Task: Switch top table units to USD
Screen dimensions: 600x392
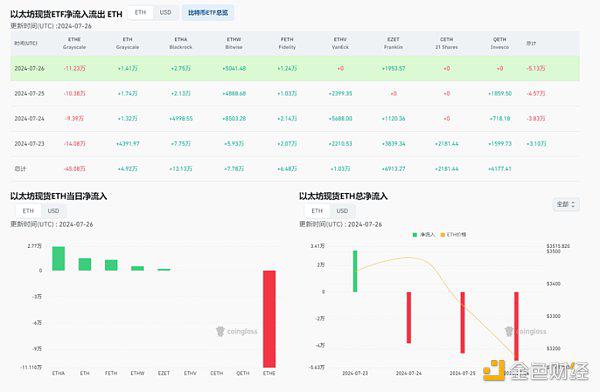Action: pyautogui.click(x=165, y=12)
